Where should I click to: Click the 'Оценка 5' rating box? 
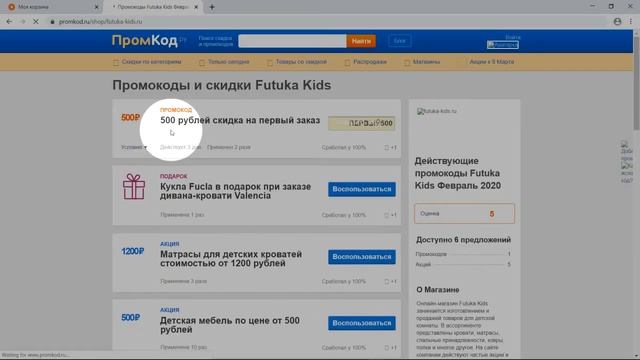[464, 213]
